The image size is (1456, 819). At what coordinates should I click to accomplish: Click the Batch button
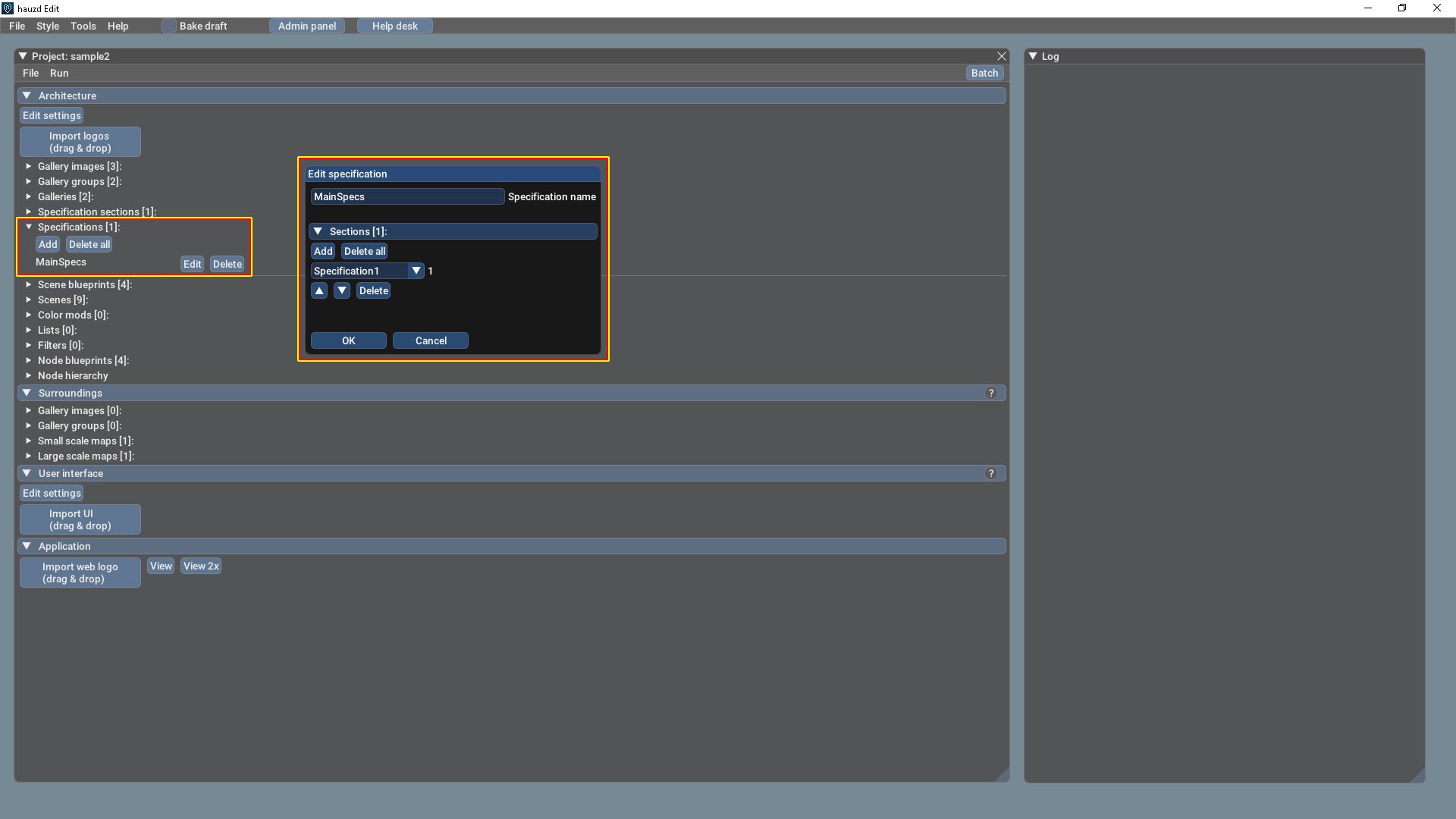pos(984,73)
